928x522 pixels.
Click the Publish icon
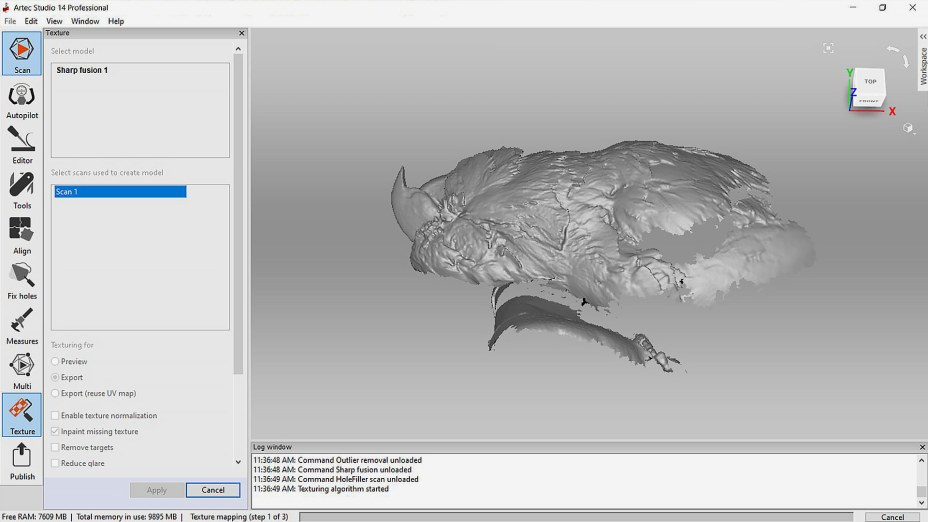click(22, 461)
